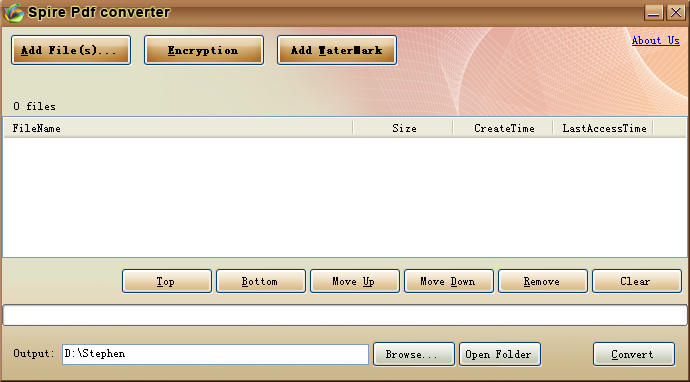690x382 pixels.
Task: Sort list by Size column header
Action: [404, 128]
